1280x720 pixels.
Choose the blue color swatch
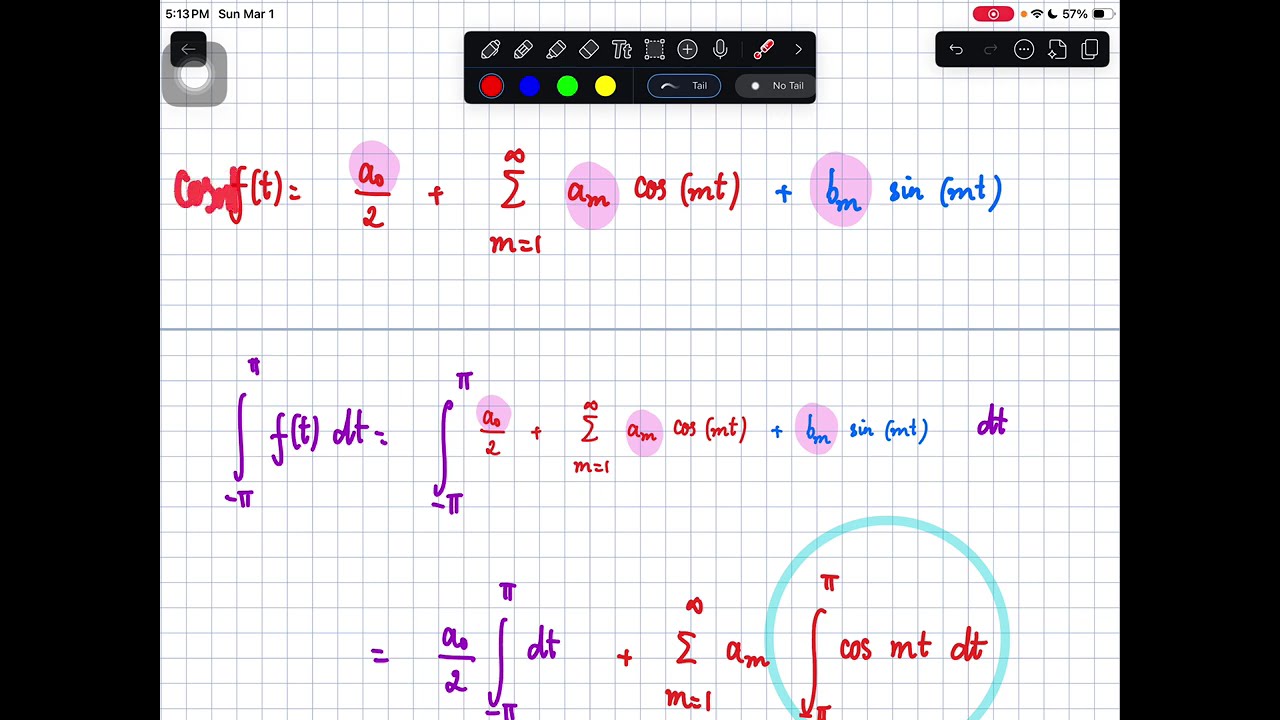pos(529,86)
